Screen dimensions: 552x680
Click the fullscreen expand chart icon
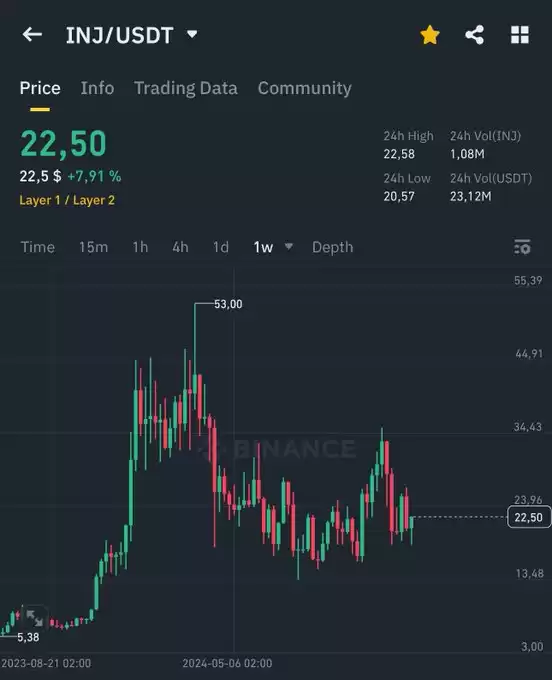(x=34, y=618)
